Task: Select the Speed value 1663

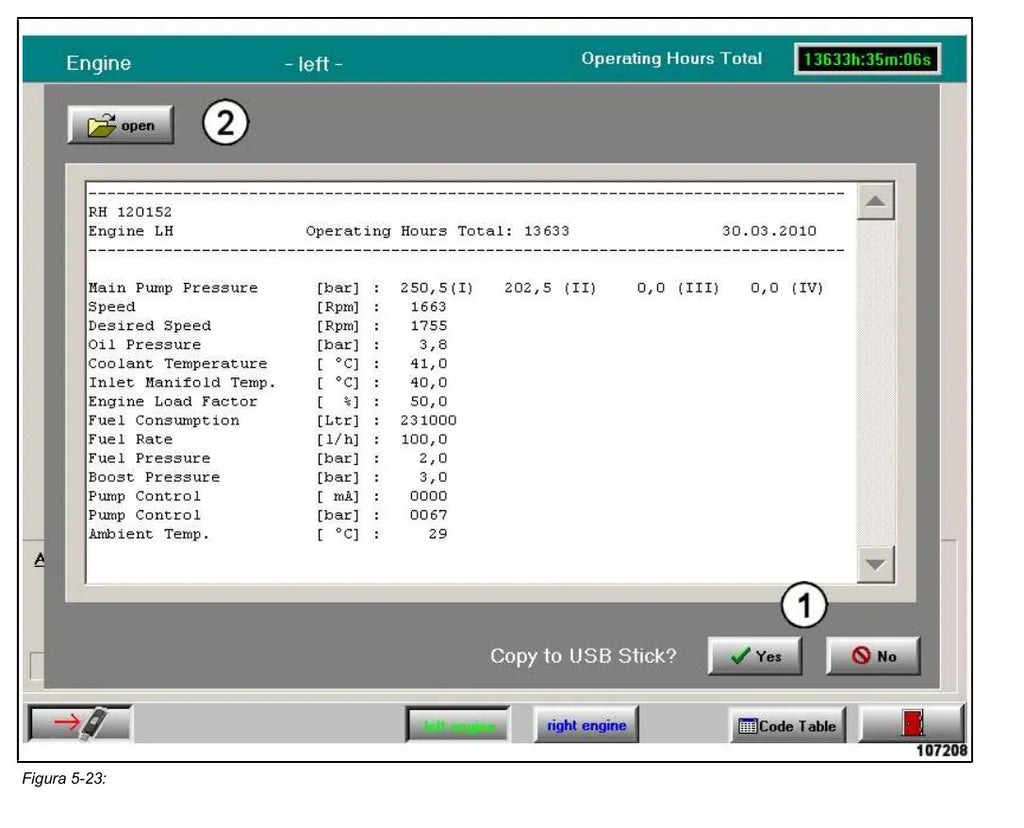Action: pyautogui.click(x=428, y=307)
